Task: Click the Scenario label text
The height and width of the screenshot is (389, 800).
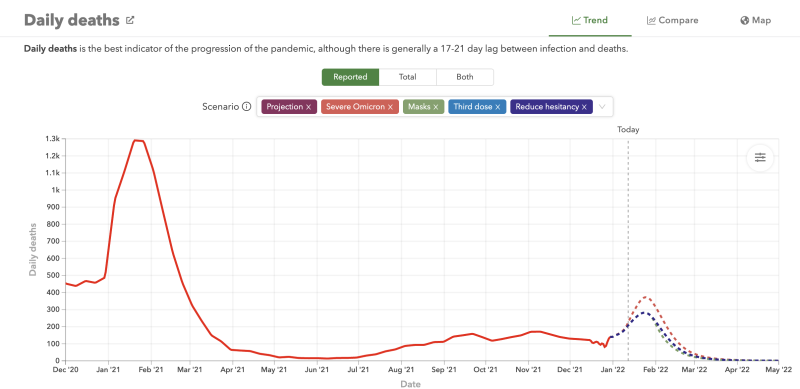Action: tap(220, 107)
